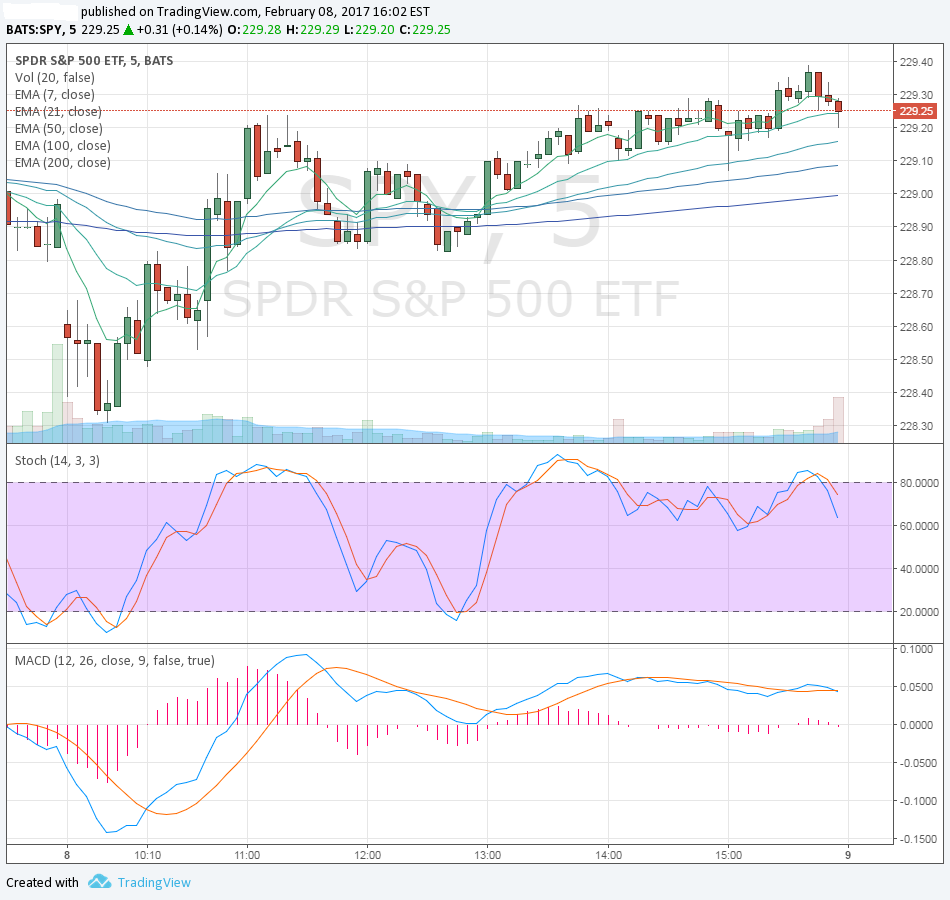
Task: Click the MACD (12, 26, close, 9, false, true) label
Action: [x=115, y=661]
